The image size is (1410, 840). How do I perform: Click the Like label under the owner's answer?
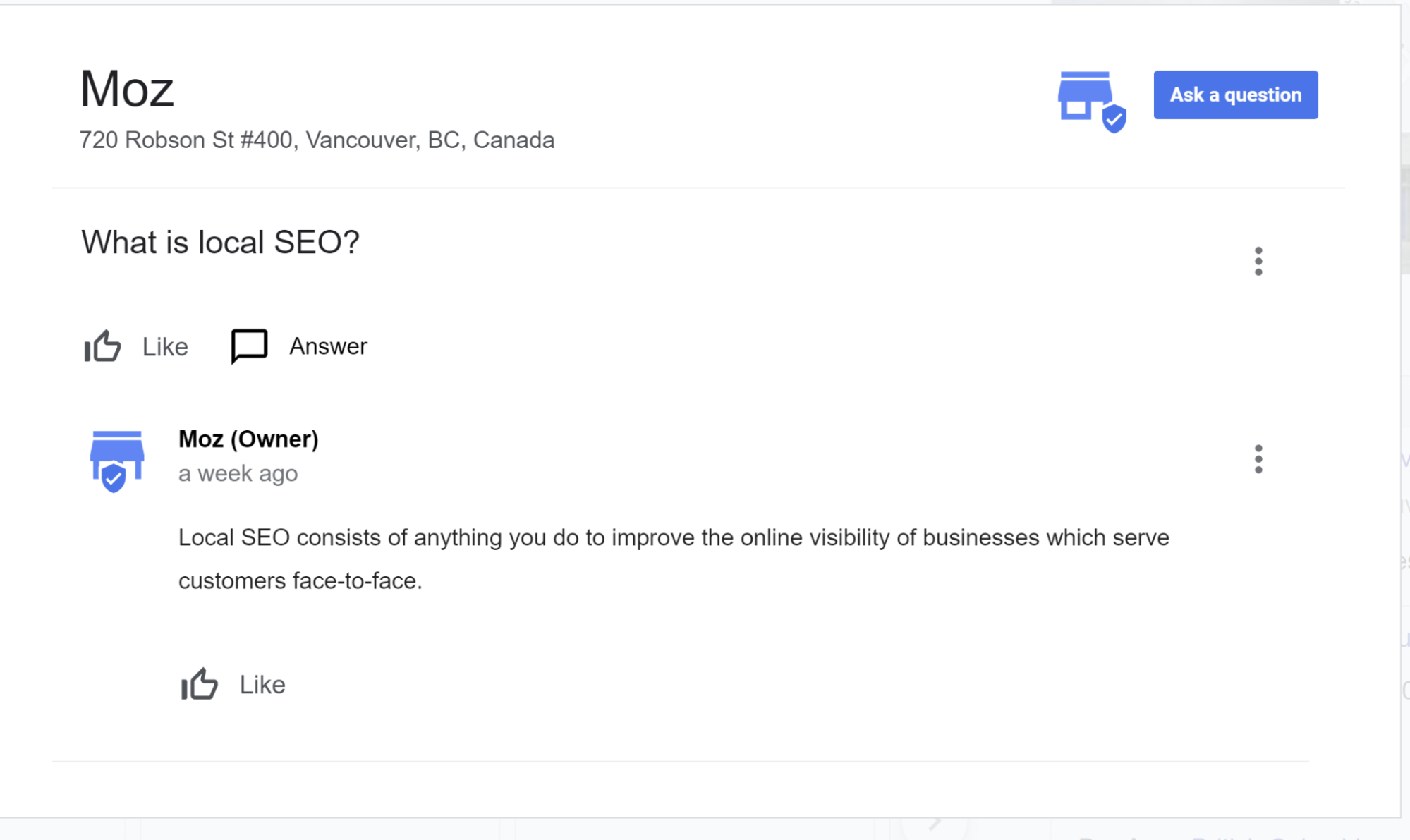pos(262,685)
